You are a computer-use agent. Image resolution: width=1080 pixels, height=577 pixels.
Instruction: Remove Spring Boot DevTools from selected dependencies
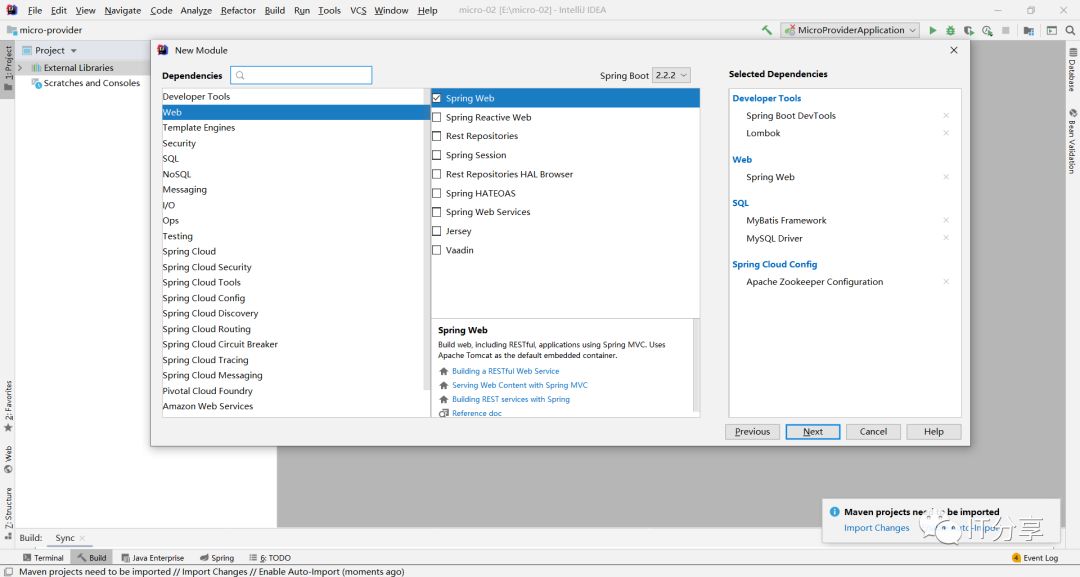(946, 116)
